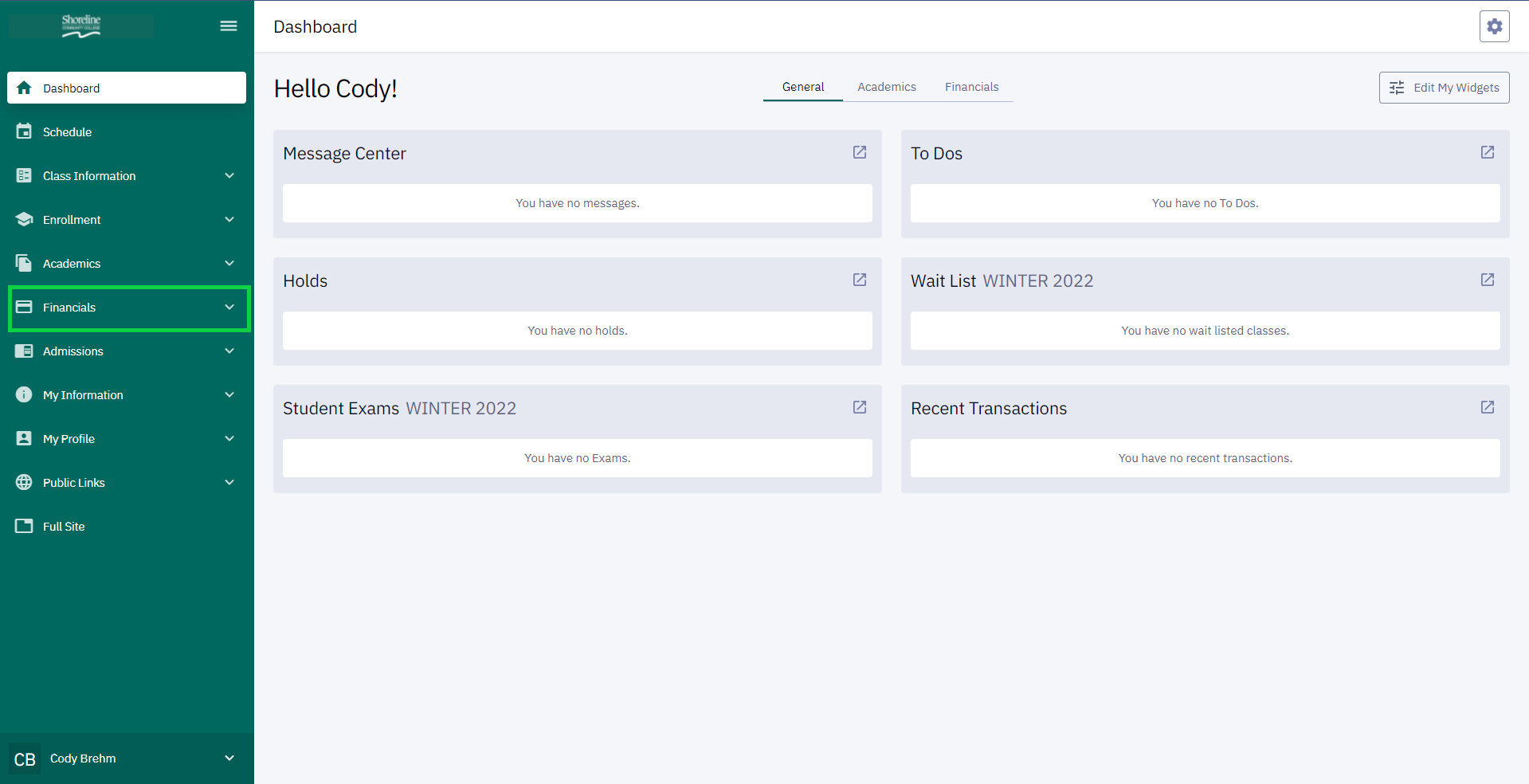Viewport: 1529px width, 784px height.
Task: Click the Financials card icon
Action: [24, 307]
